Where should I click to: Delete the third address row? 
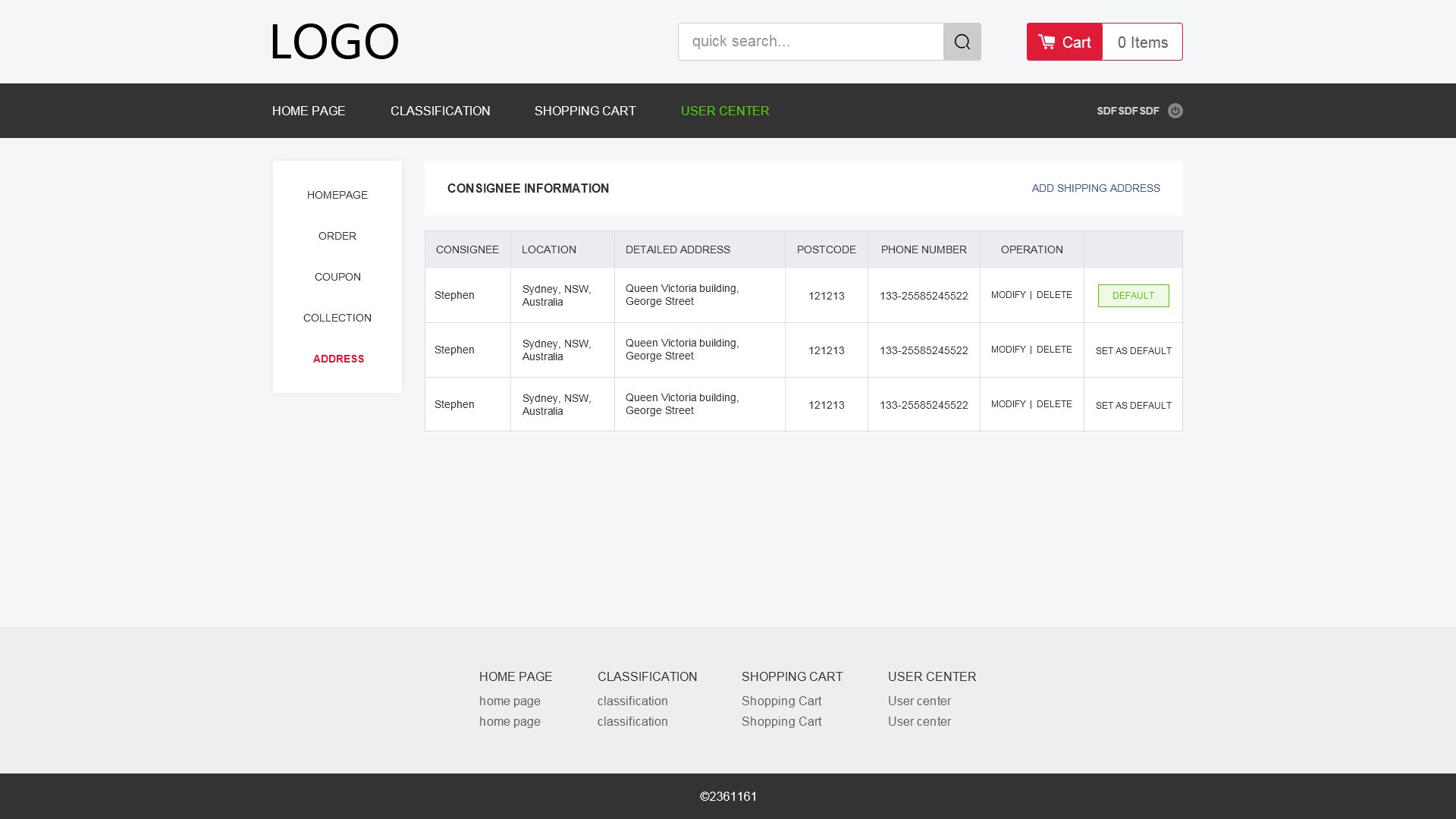coord(1054,404)
